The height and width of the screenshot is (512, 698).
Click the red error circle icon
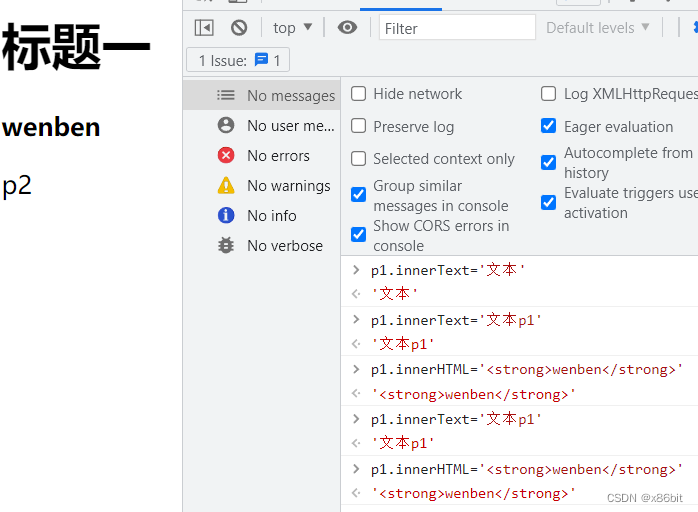[x=226, y=155]
